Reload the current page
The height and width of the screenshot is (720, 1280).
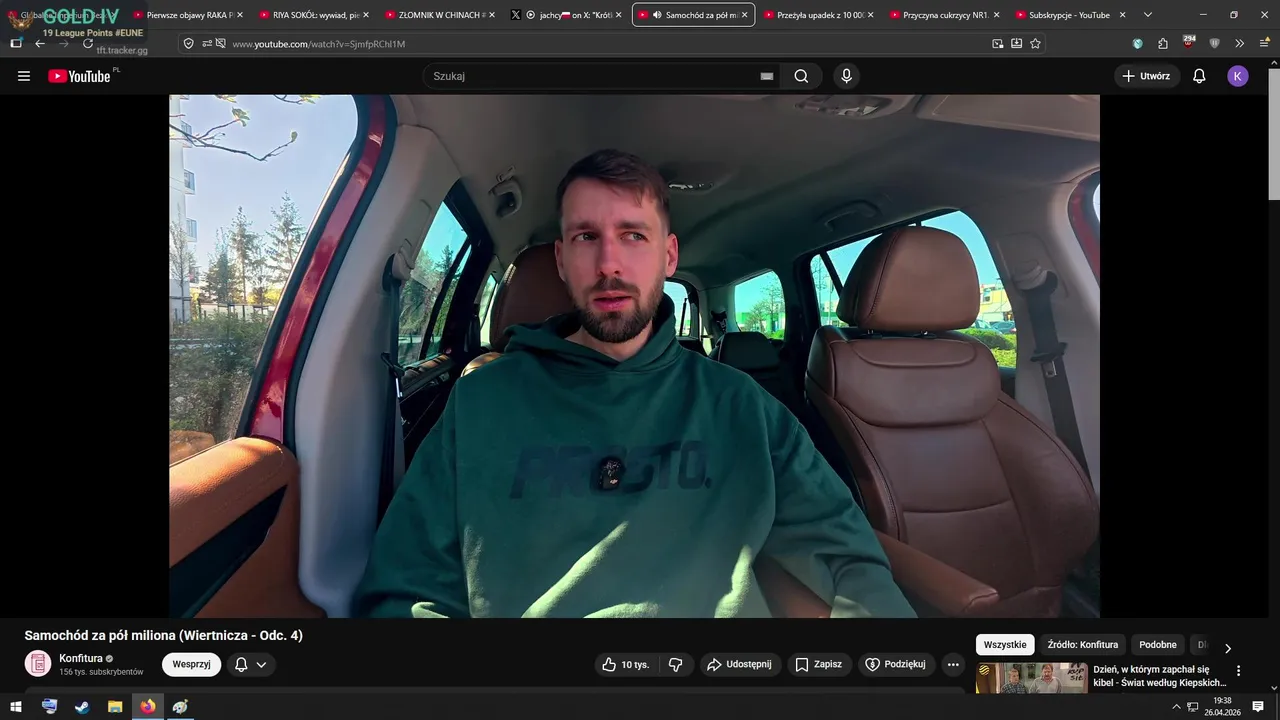click(x=88, y=44)
